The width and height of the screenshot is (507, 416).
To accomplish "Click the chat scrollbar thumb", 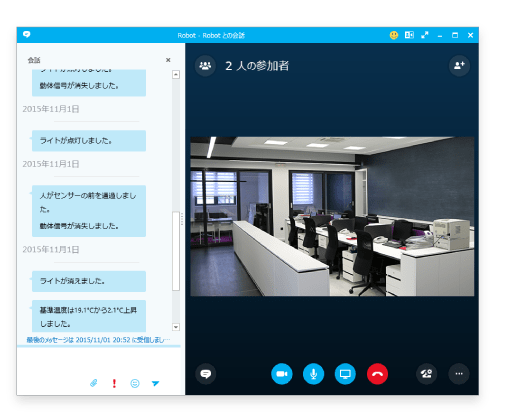I will tap(176, 251).
